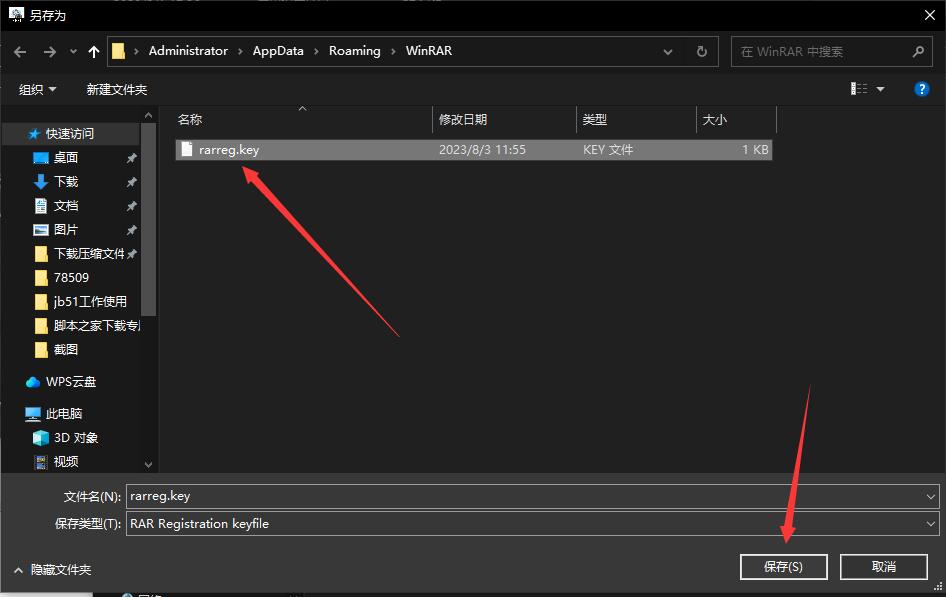Open jb51工作使用 folder
Image resolution: width=946 pixels, height=597 pixels.
tap(89, 302)
